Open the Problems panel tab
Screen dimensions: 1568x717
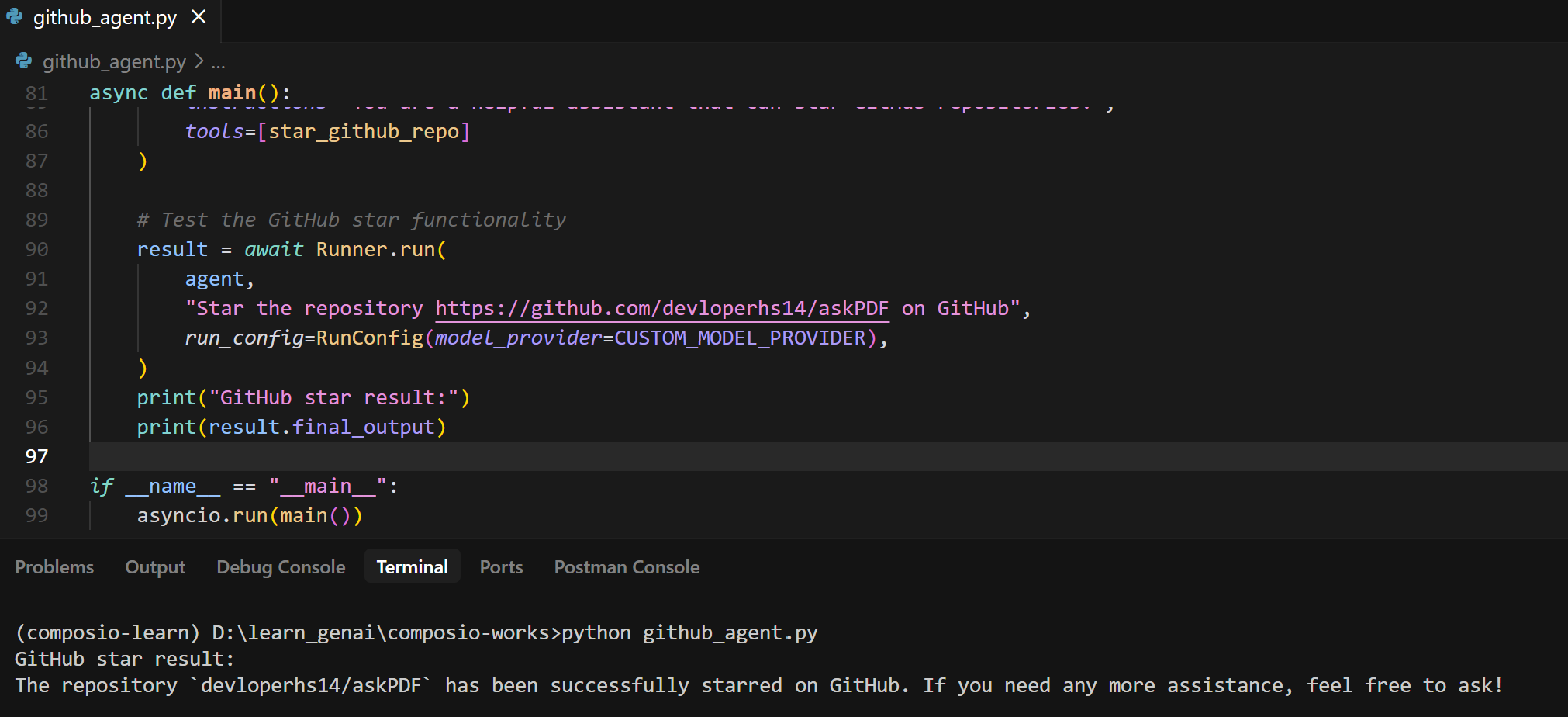(54, 567)
